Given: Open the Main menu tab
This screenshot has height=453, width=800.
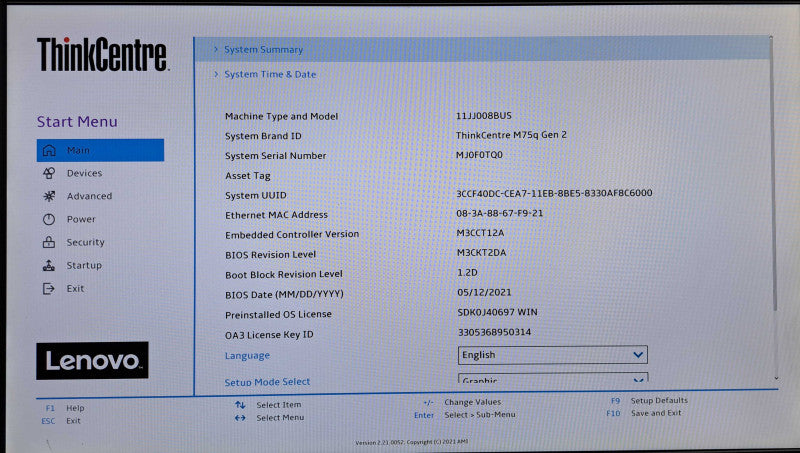Looking at the screenshot, I should coord(101,150).
